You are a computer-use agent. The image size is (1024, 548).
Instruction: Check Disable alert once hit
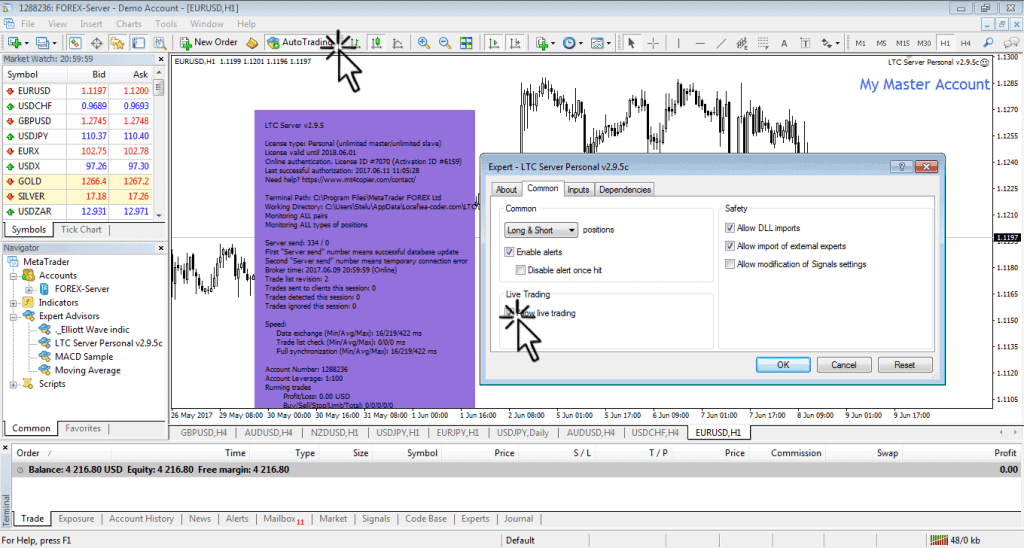tap(520, 270)
